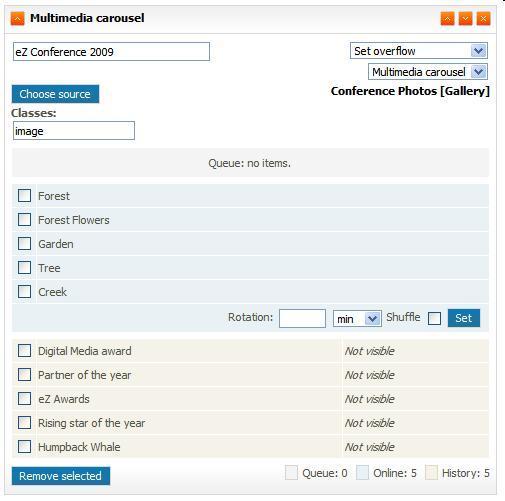505x501 pixels.
Task: Open the Set overflow dropdown
Action: click(x=419, y=51)
